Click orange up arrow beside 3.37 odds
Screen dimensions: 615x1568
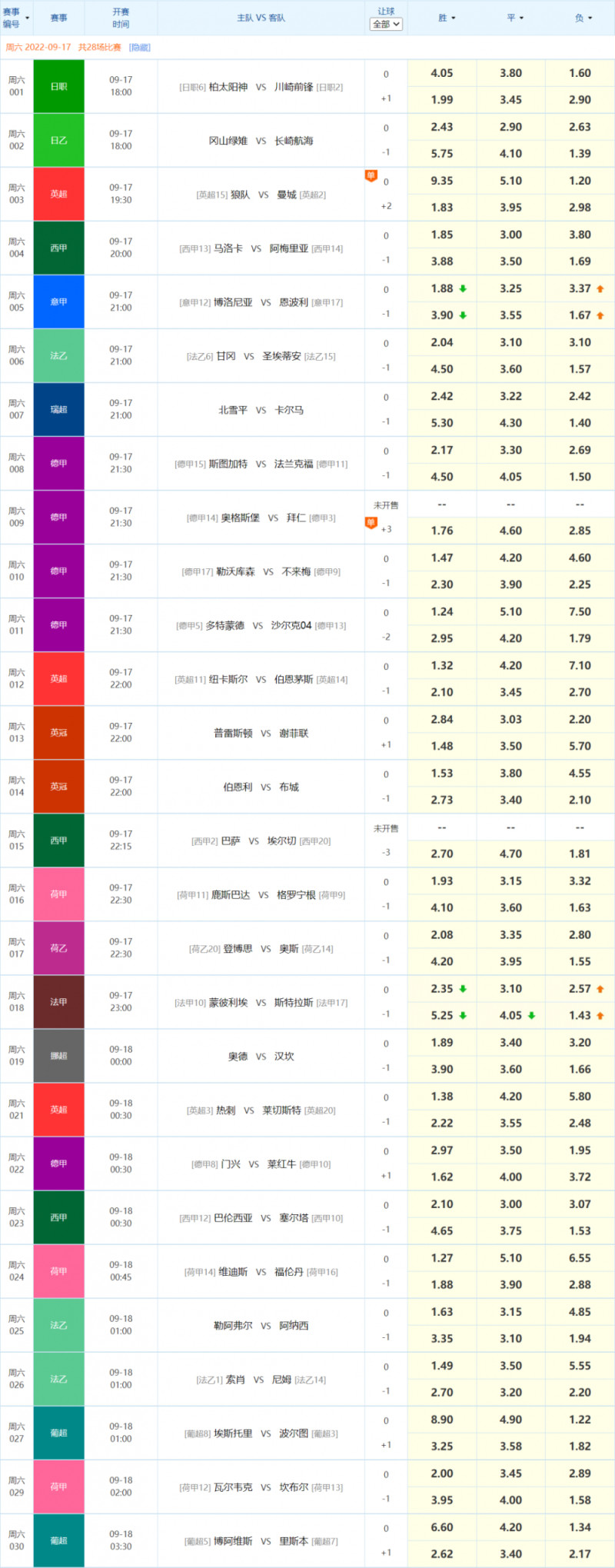[600, 289]
